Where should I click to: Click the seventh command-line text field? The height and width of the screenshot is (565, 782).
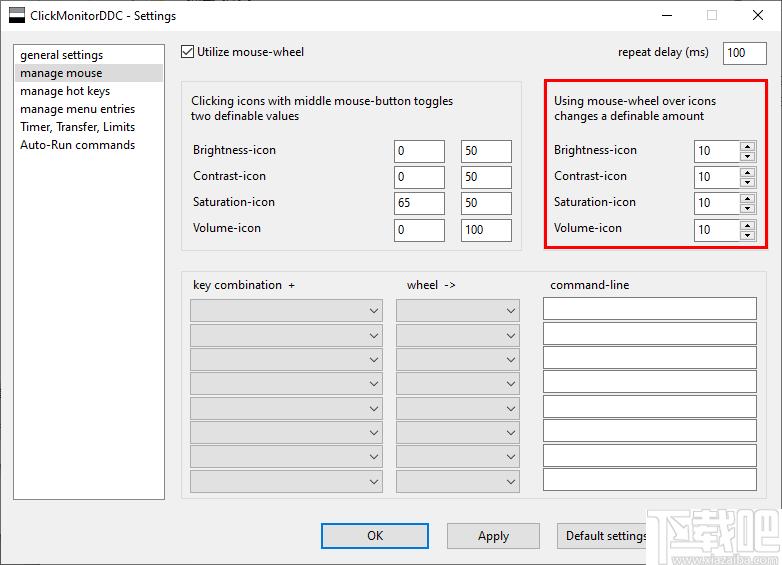point(650,455)
